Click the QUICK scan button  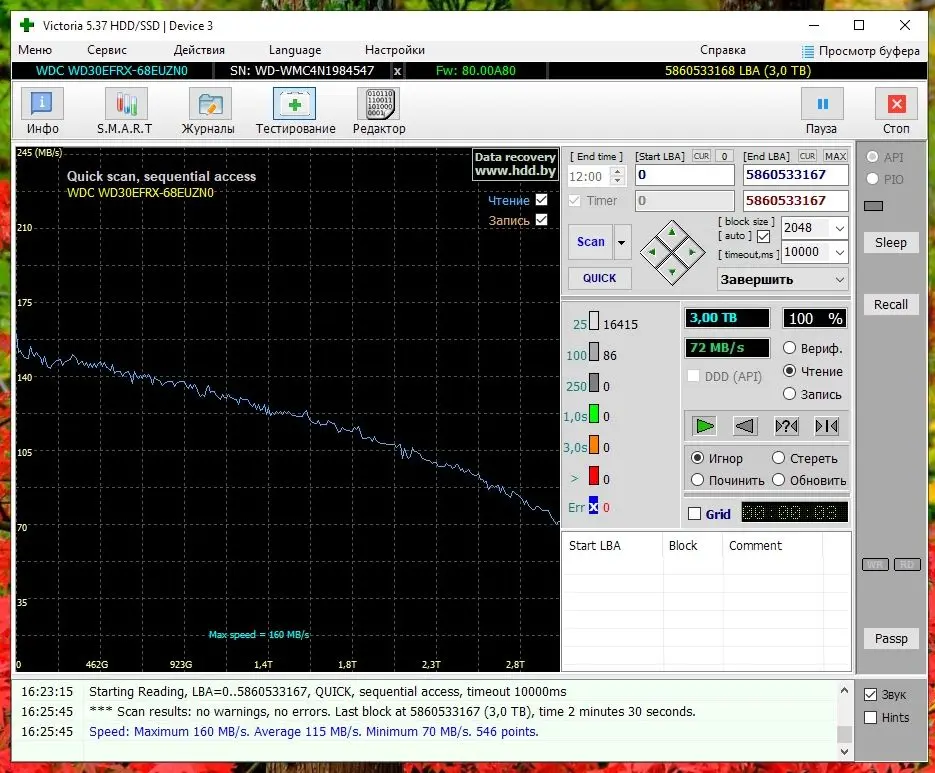[600, 278]
